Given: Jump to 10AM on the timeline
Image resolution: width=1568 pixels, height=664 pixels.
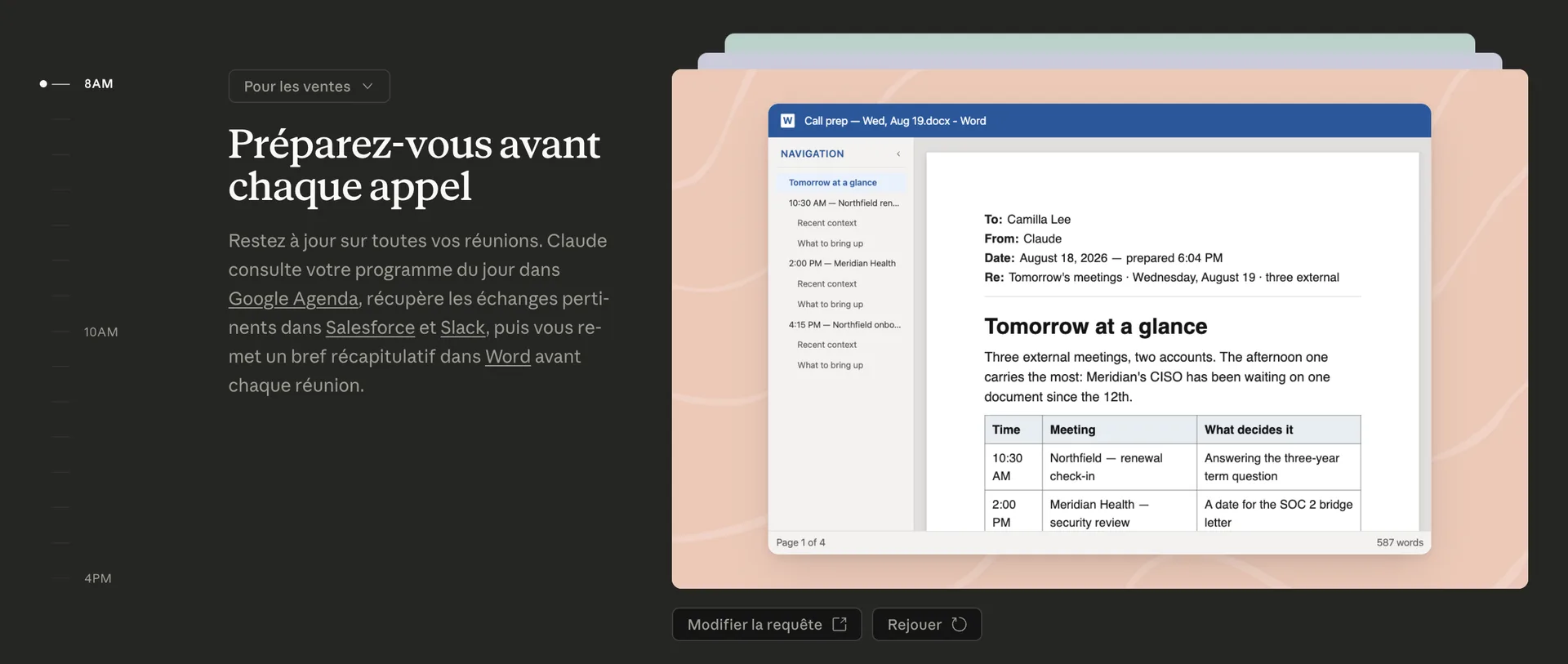Looking at the screenshot, I should (x=100, y=332).
